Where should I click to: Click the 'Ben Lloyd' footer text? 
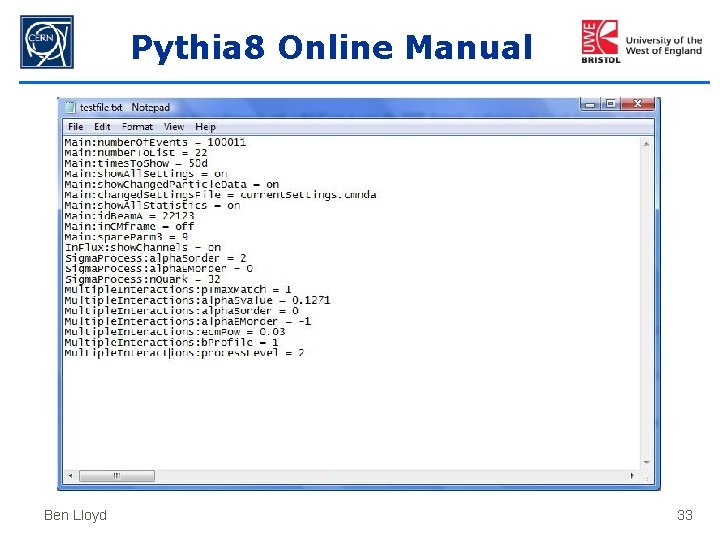click(x=75, y=515)
